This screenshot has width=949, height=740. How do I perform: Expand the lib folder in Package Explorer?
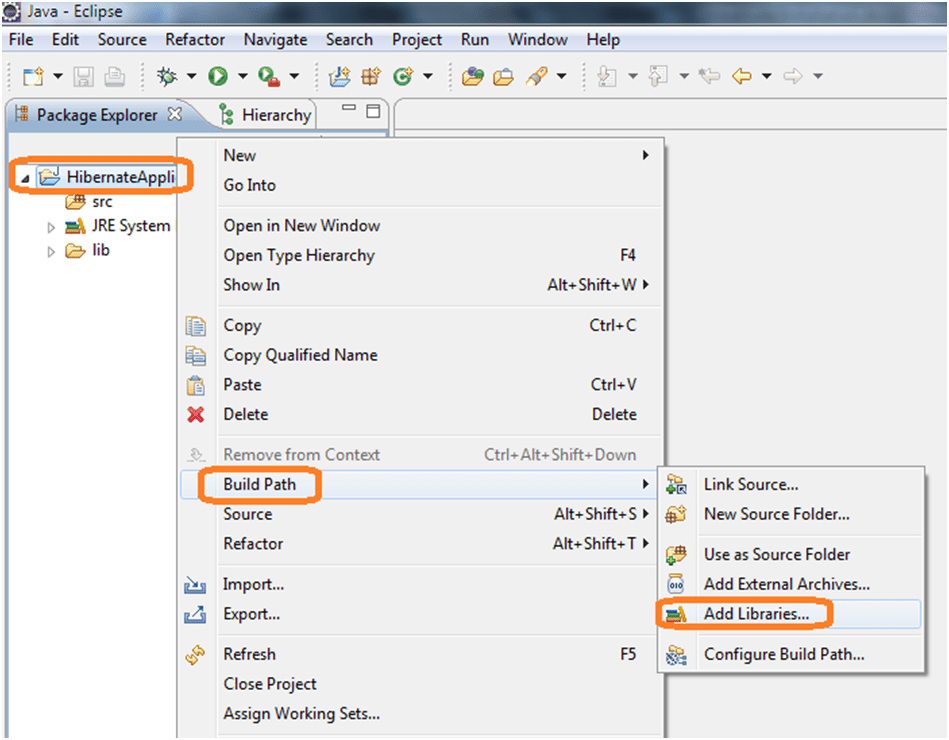point(50,250)
